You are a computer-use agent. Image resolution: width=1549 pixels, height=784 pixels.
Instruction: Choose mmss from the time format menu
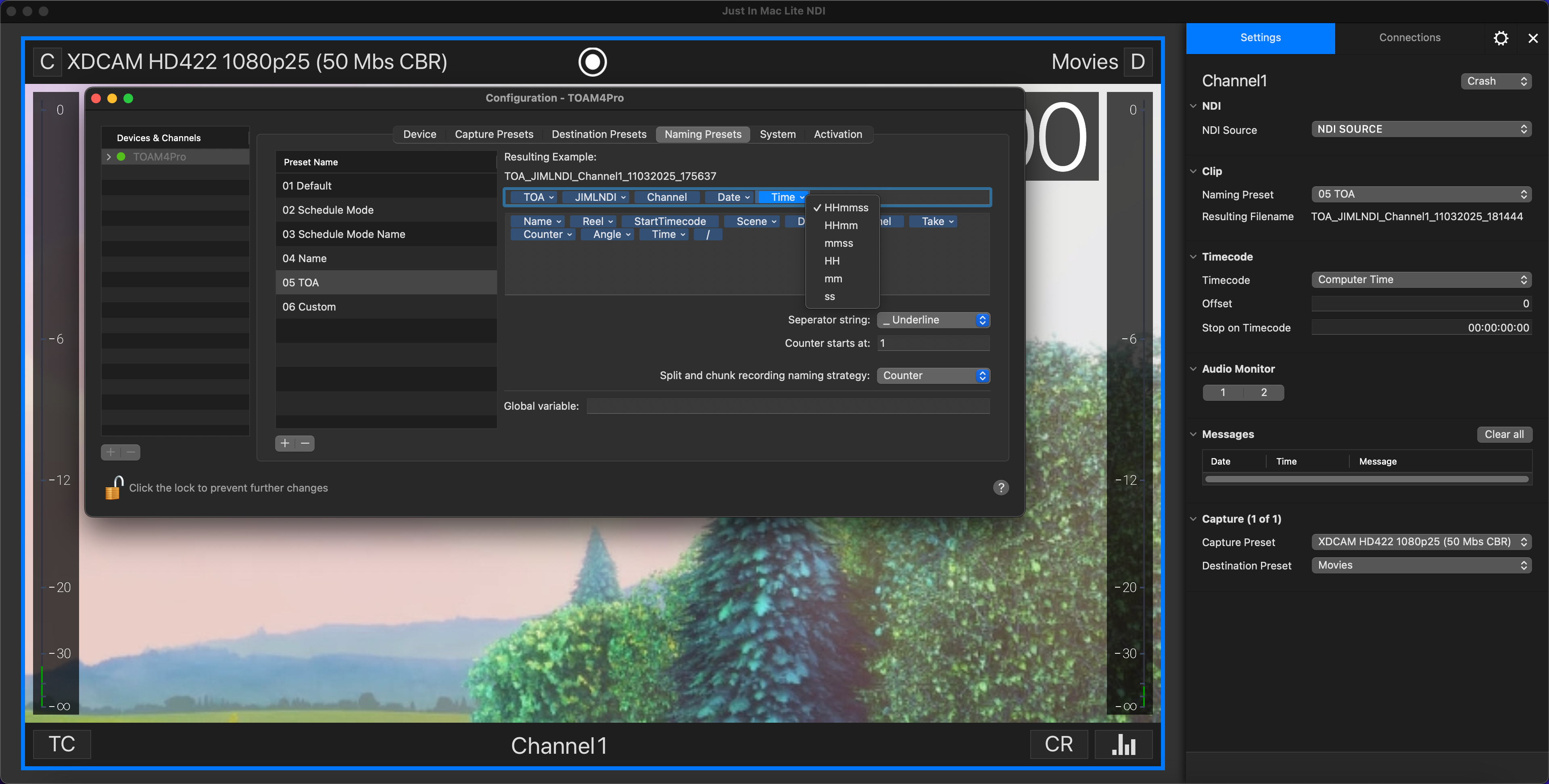842,244
